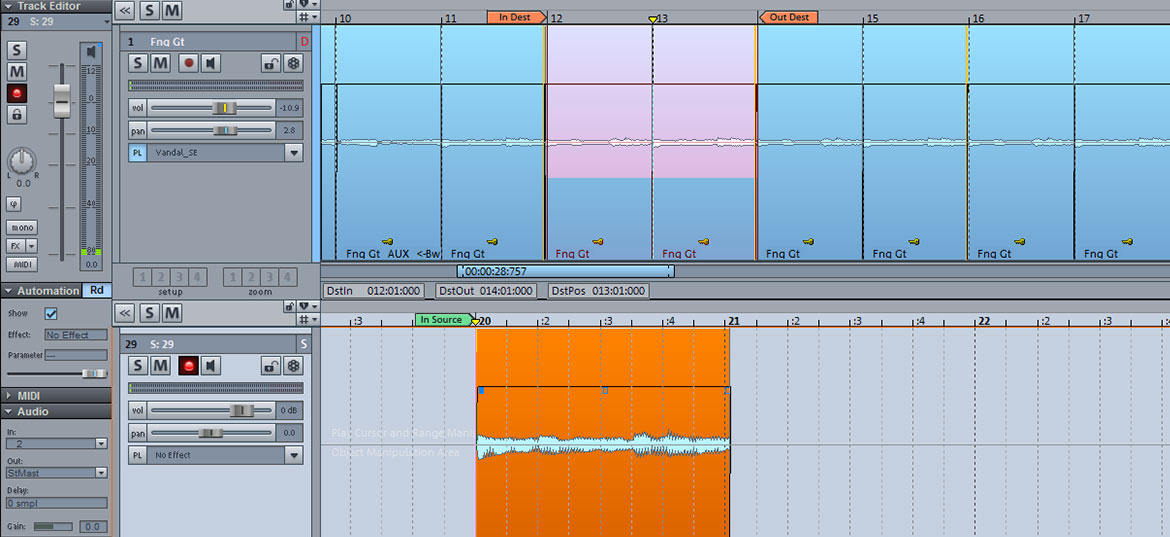Solo the S: 29 track

pos(137,365)
